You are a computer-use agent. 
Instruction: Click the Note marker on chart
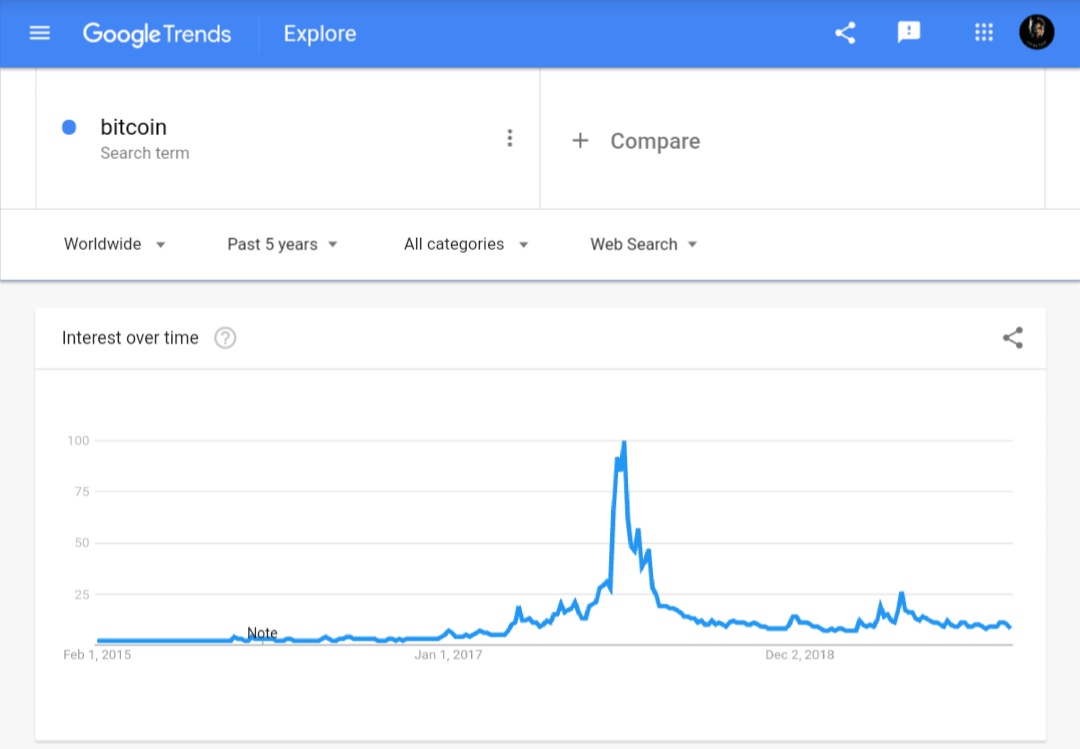tap(262, 633)
